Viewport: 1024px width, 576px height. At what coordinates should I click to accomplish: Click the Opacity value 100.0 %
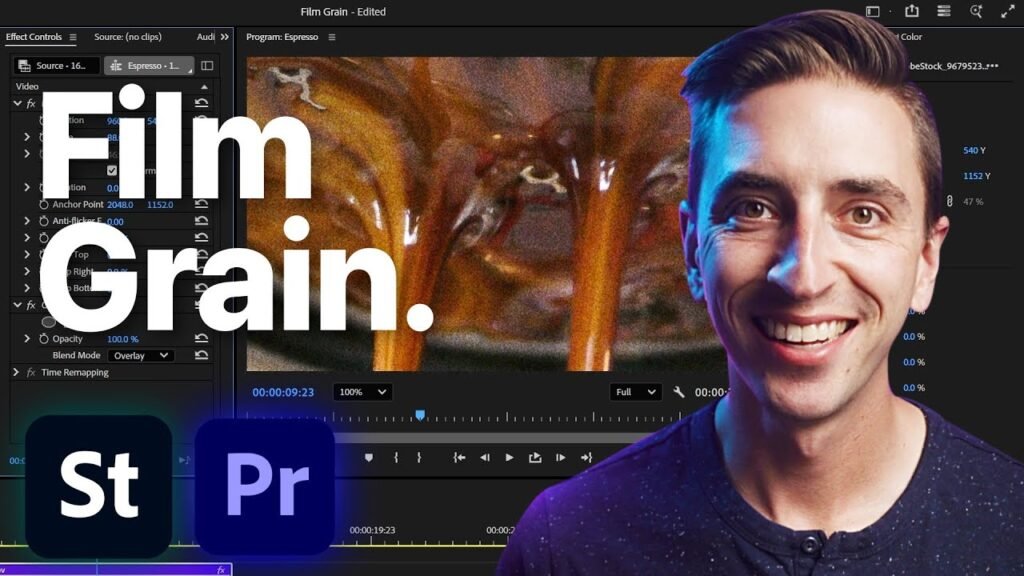pyautogui.click(x=123, y=339)
